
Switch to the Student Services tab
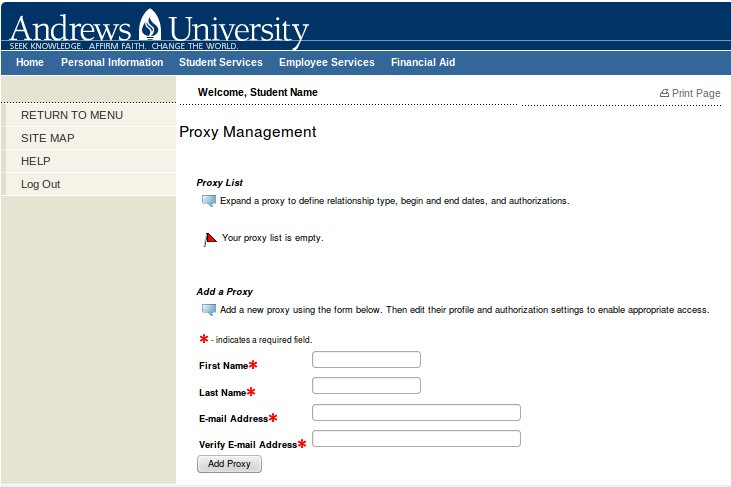click(x=221, y=62)
